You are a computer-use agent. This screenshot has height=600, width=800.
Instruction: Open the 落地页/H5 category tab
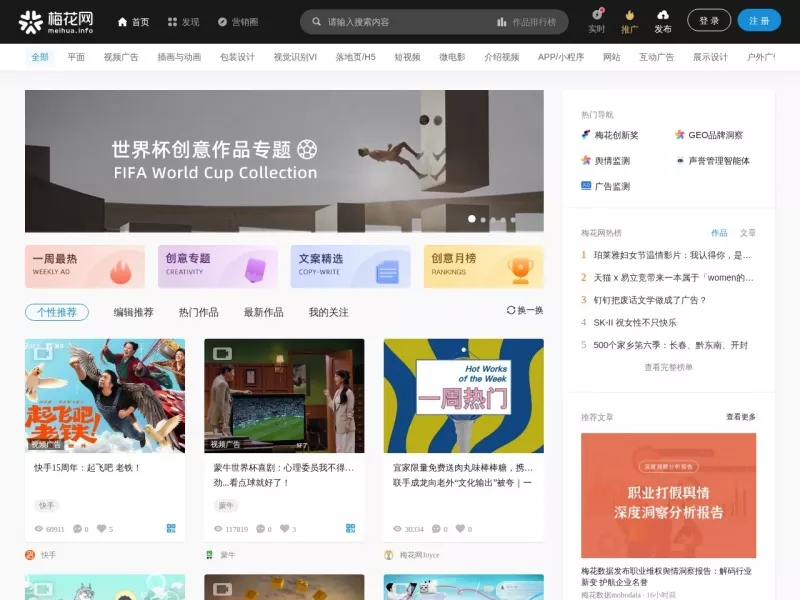356,57
